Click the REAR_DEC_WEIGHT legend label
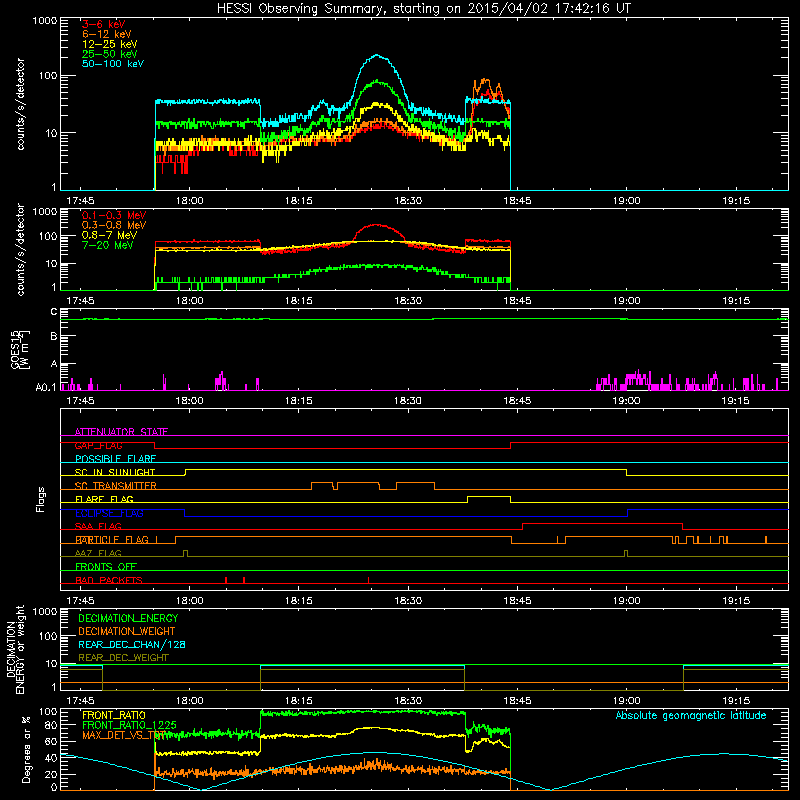This screenshot has width=800, height=800. point(123,658)
